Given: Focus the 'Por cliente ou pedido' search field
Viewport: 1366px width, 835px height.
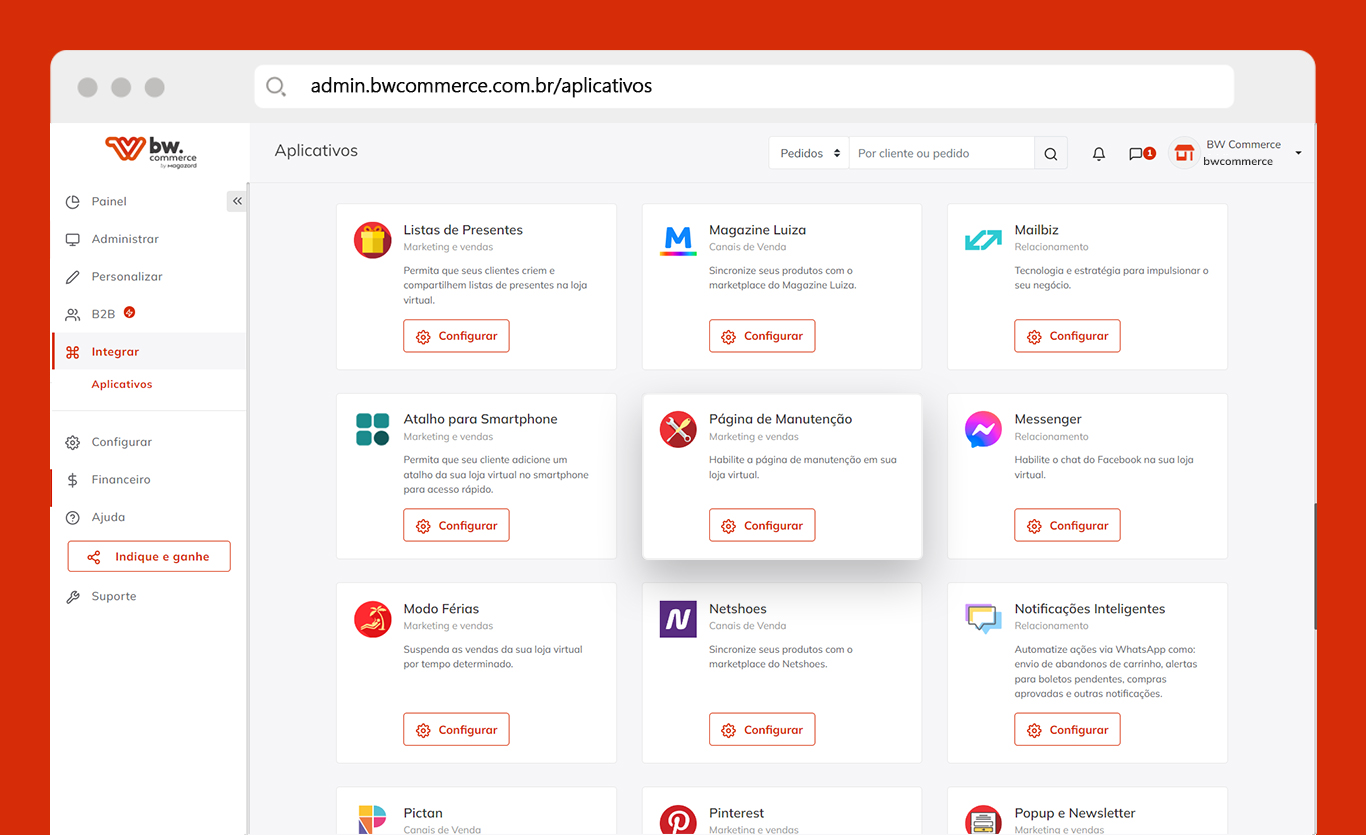Looking at the screenshot, I should [x=941, y=153].
